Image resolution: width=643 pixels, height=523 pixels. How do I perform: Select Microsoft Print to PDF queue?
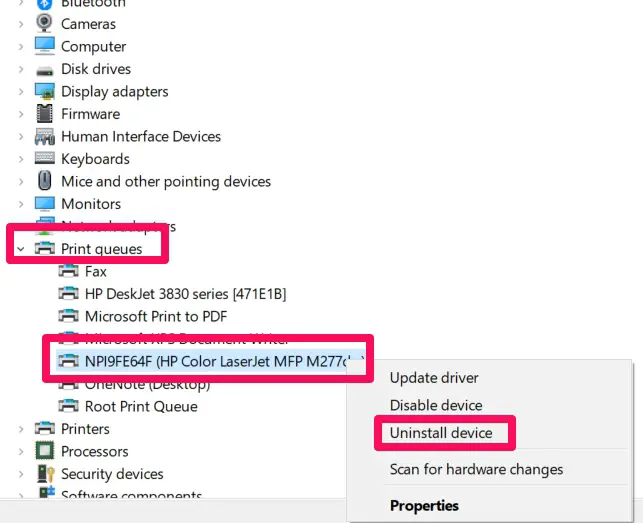coord(143,316)
